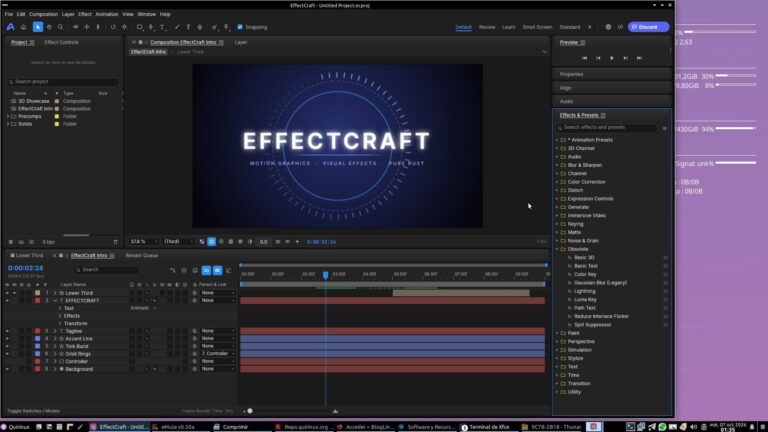Screen dimensions: 768x432
Task: Click Toggle Switches / Modes
Action: 33,411
